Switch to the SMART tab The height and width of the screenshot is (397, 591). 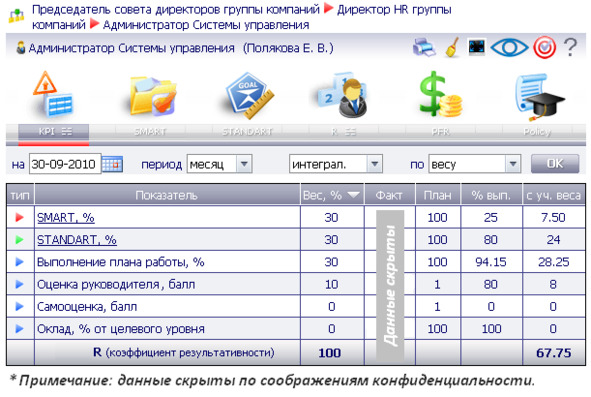click(x=150, y=132)
